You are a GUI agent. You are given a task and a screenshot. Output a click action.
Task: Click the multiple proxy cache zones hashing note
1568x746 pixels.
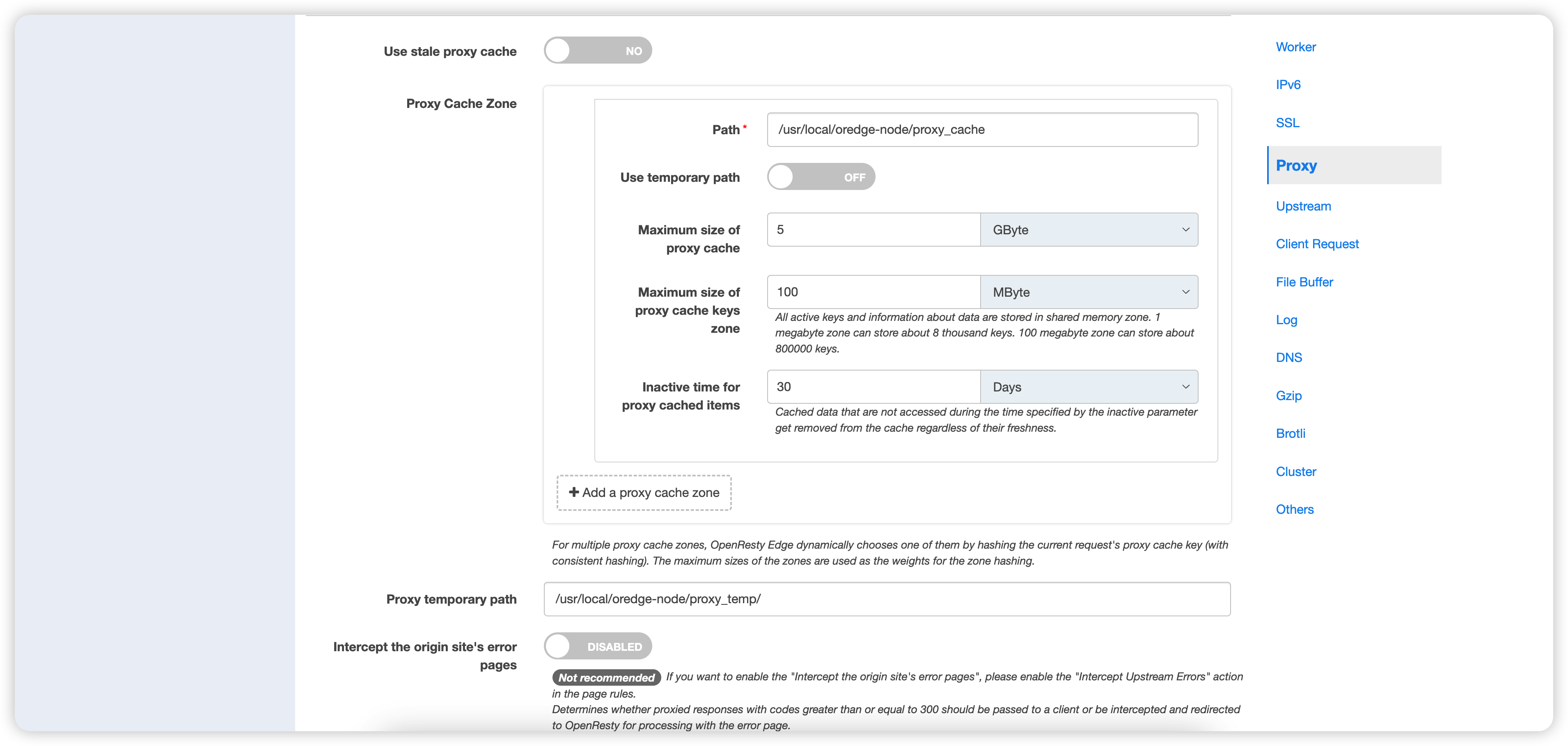pyautogui.click(x=890, y=552)
